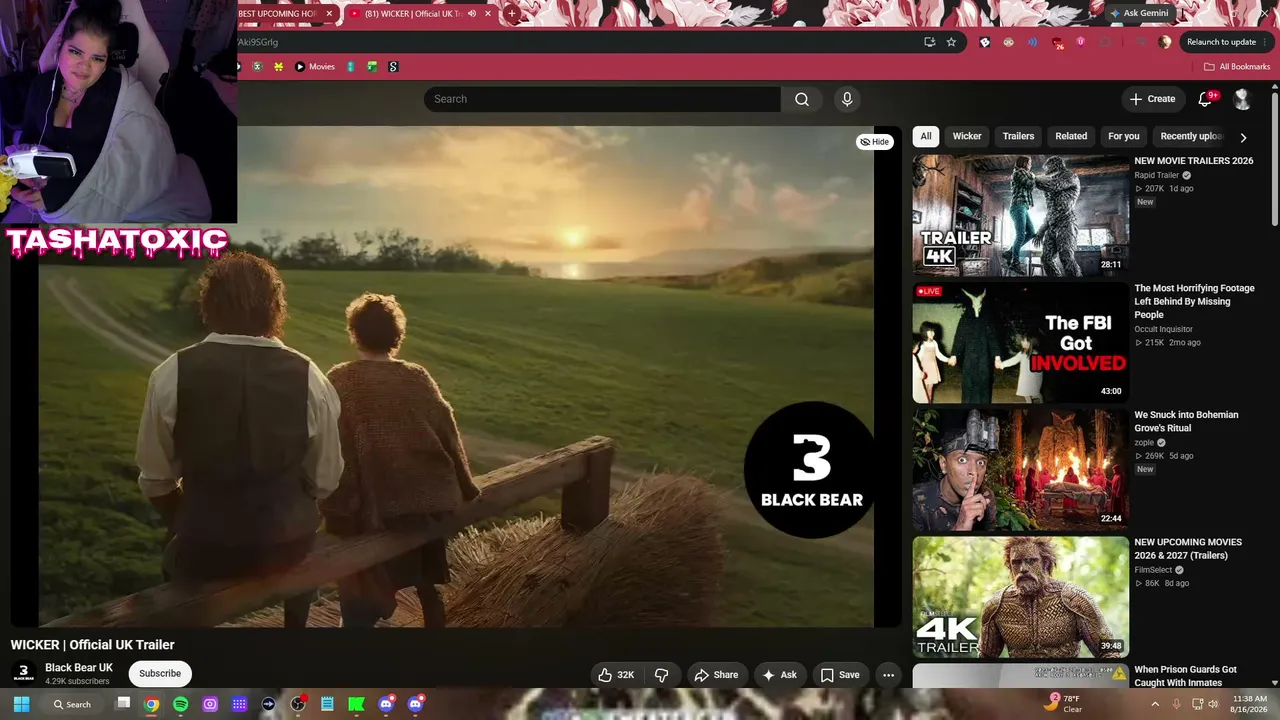Open the Black Bear UK channel name link
The height and width of the screenshot is (720, 1280).
click(79, 668)
